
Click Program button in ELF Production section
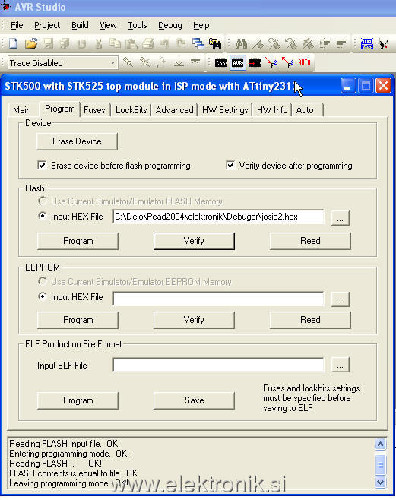coord(78,400)
